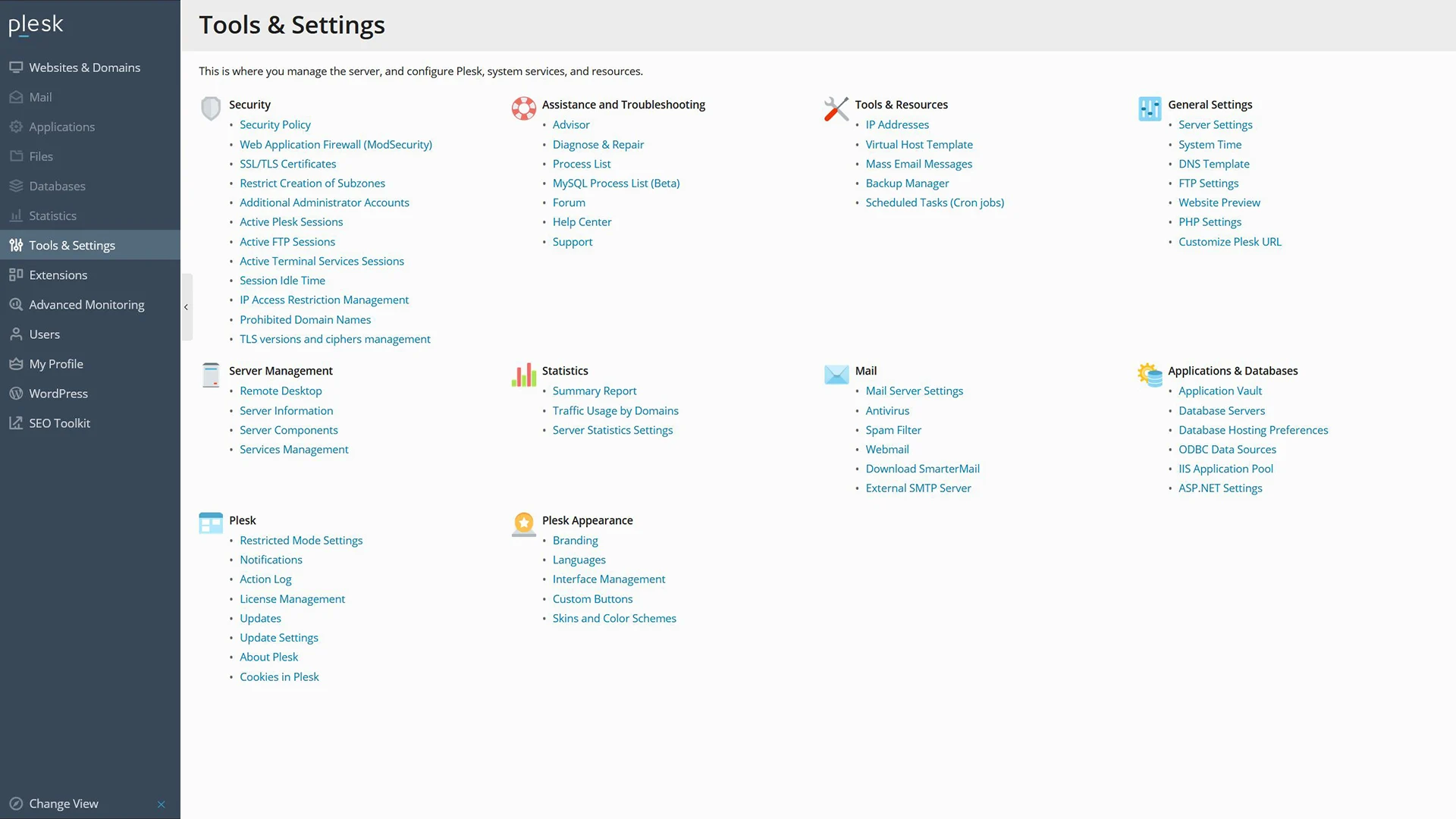The image size is (1456, 819).
Task: Open the PHP Settings link
Action: click(x=1210, y=221)
